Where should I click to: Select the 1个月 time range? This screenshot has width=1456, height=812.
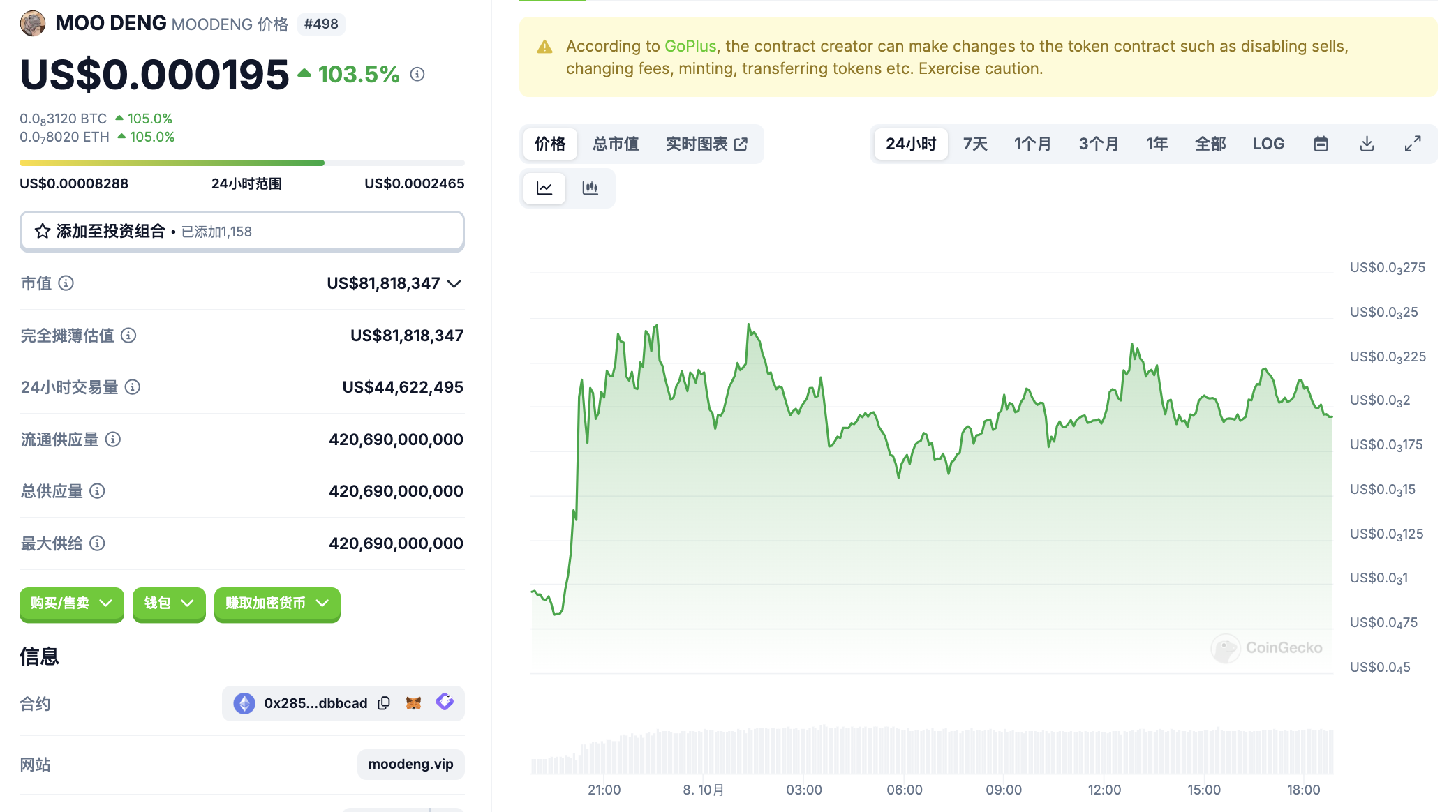tap(1032, 144)
